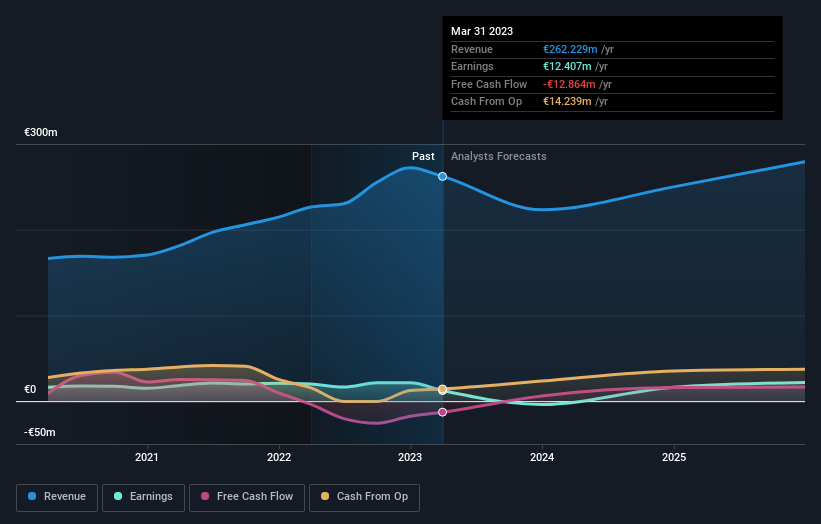821x524 pixels.
Task: Click the Analysts Forecasts label
Action: point(498,156)
